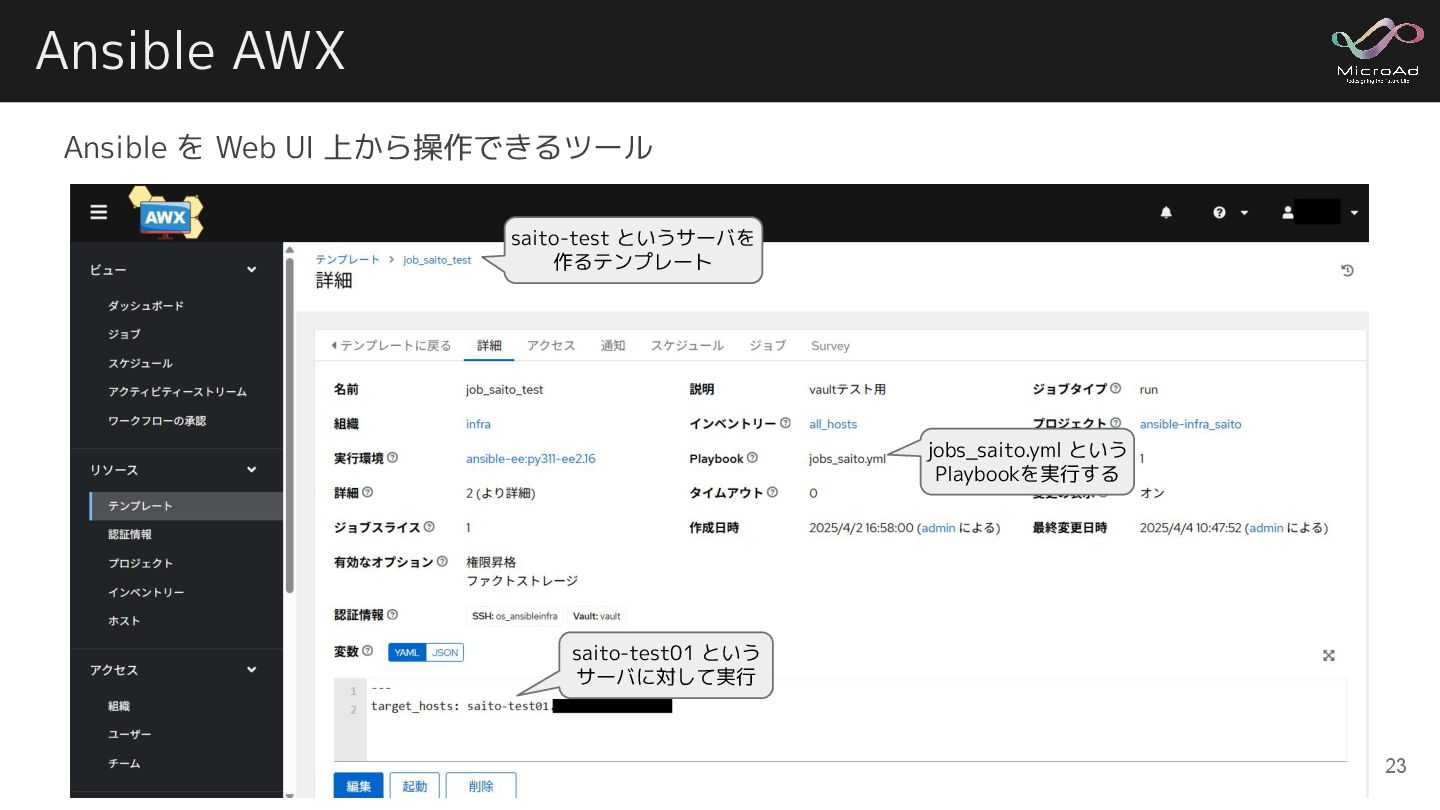Open 組織 in sidebar
The width and height of the screenshot is (1440, 810).
[x=119, y=706]
